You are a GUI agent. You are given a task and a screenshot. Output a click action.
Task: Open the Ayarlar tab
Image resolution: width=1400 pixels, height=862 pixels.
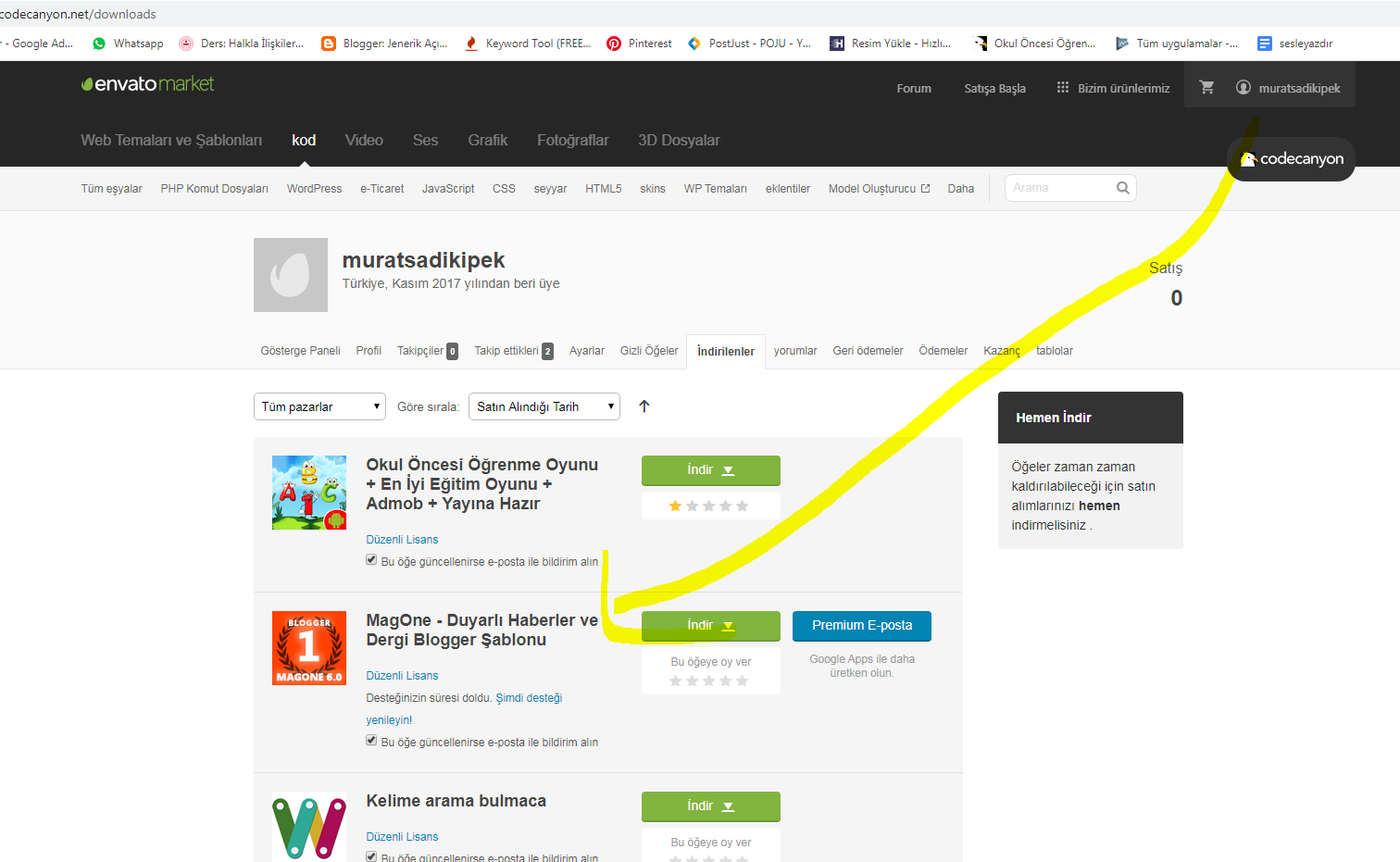click(587, 351)
